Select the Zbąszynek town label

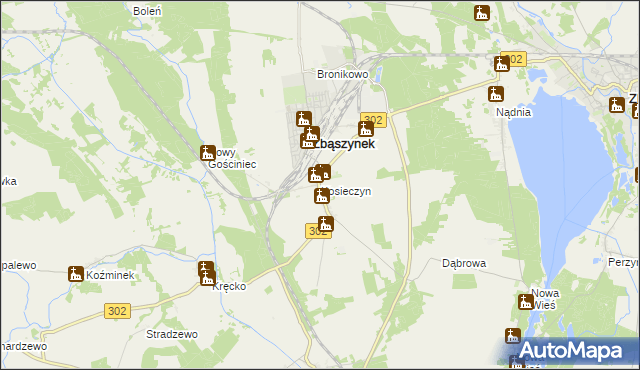point(345,144)
